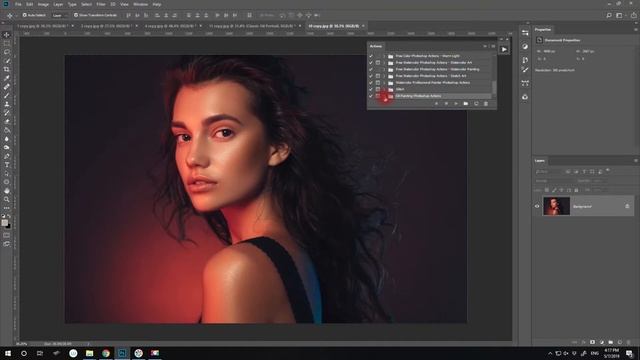Viewport: 640px width, 360px height.
Task: Select the Brush tool
Action: (7, 96)
